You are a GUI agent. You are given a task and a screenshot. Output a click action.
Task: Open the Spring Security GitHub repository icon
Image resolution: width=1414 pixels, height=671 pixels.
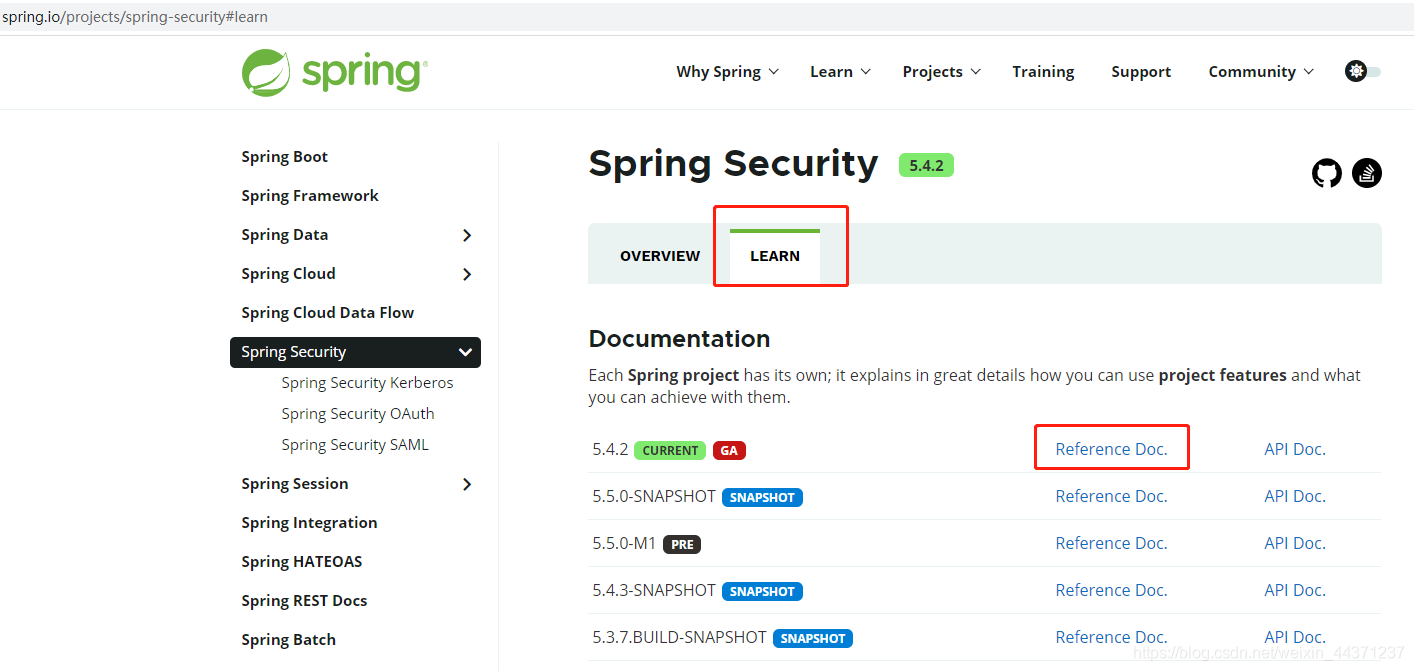[x=1327, y=172]
